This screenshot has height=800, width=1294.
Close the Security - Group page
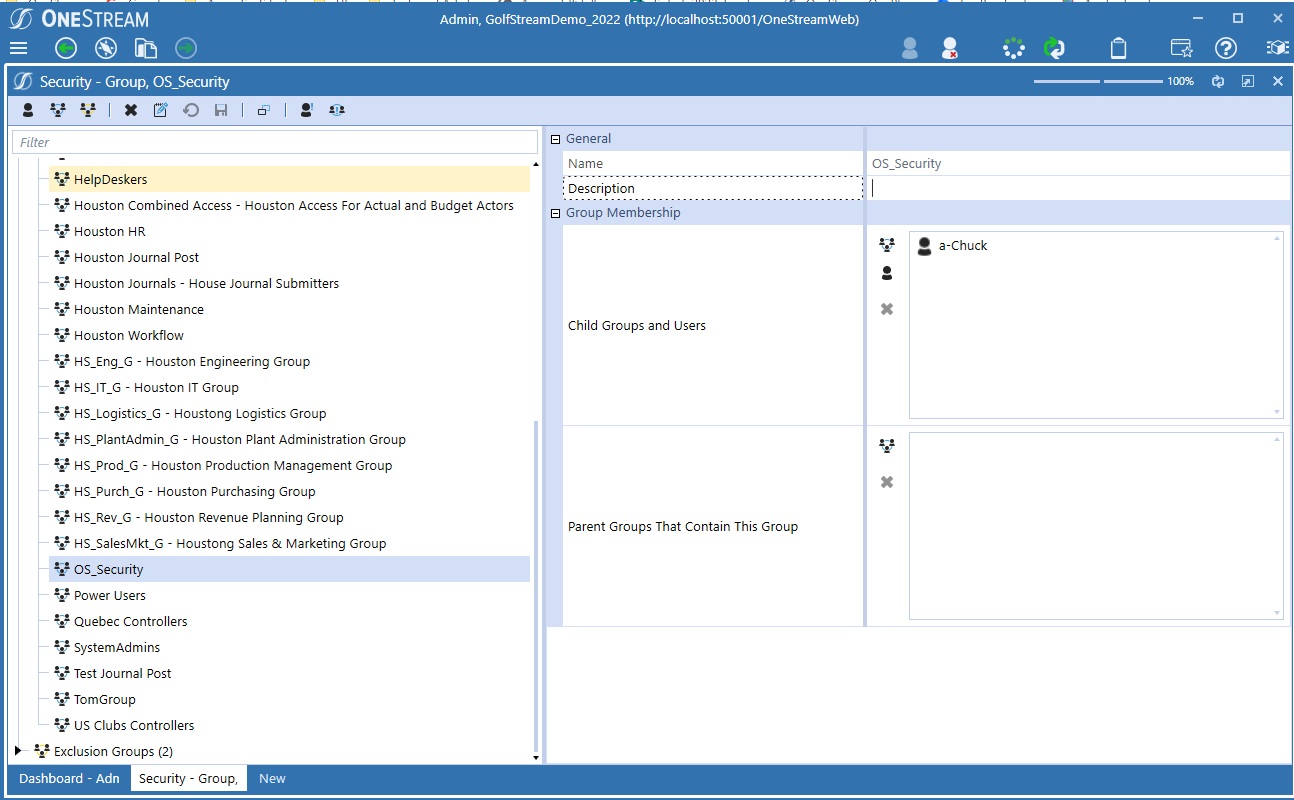click(x=1278, y=81)
